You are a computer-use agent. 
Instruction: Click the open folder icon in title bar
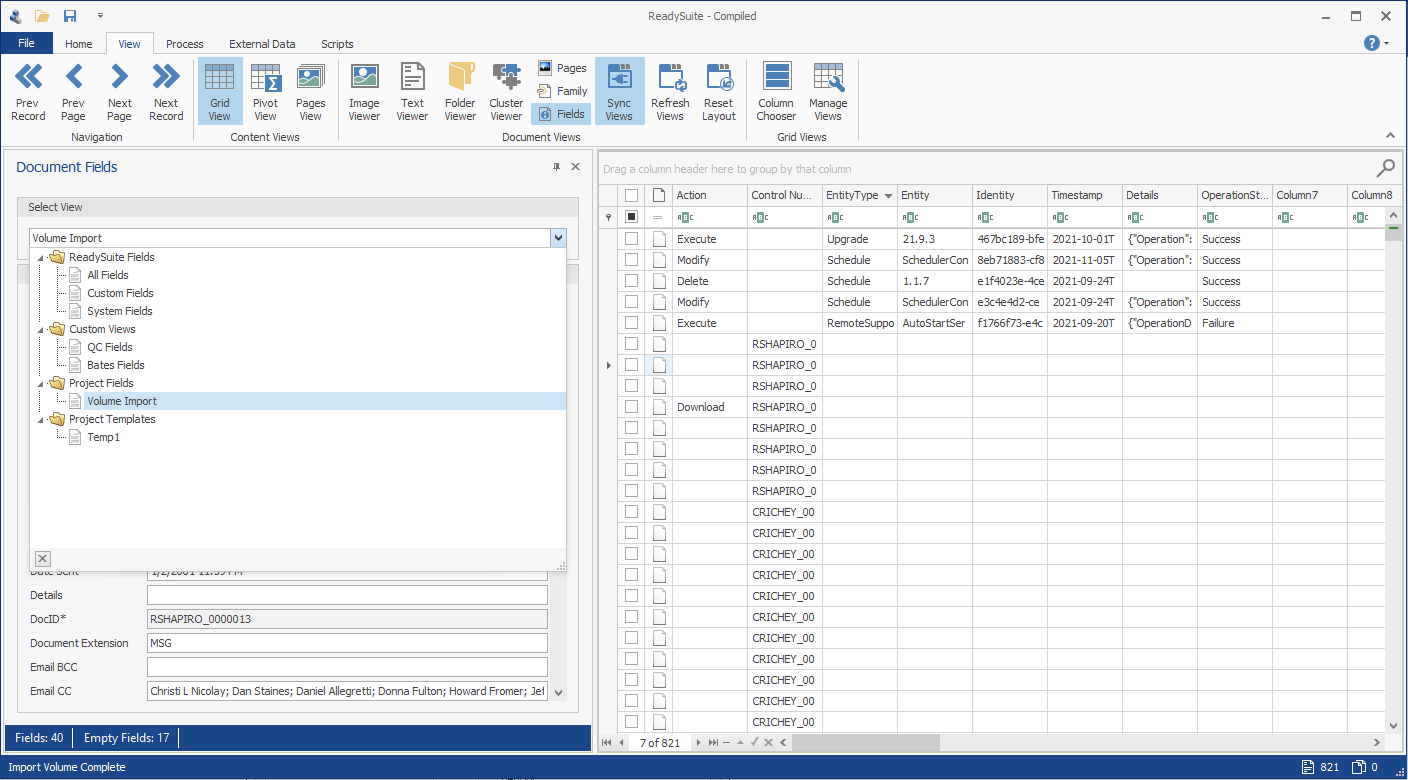[x=42, y=16]
